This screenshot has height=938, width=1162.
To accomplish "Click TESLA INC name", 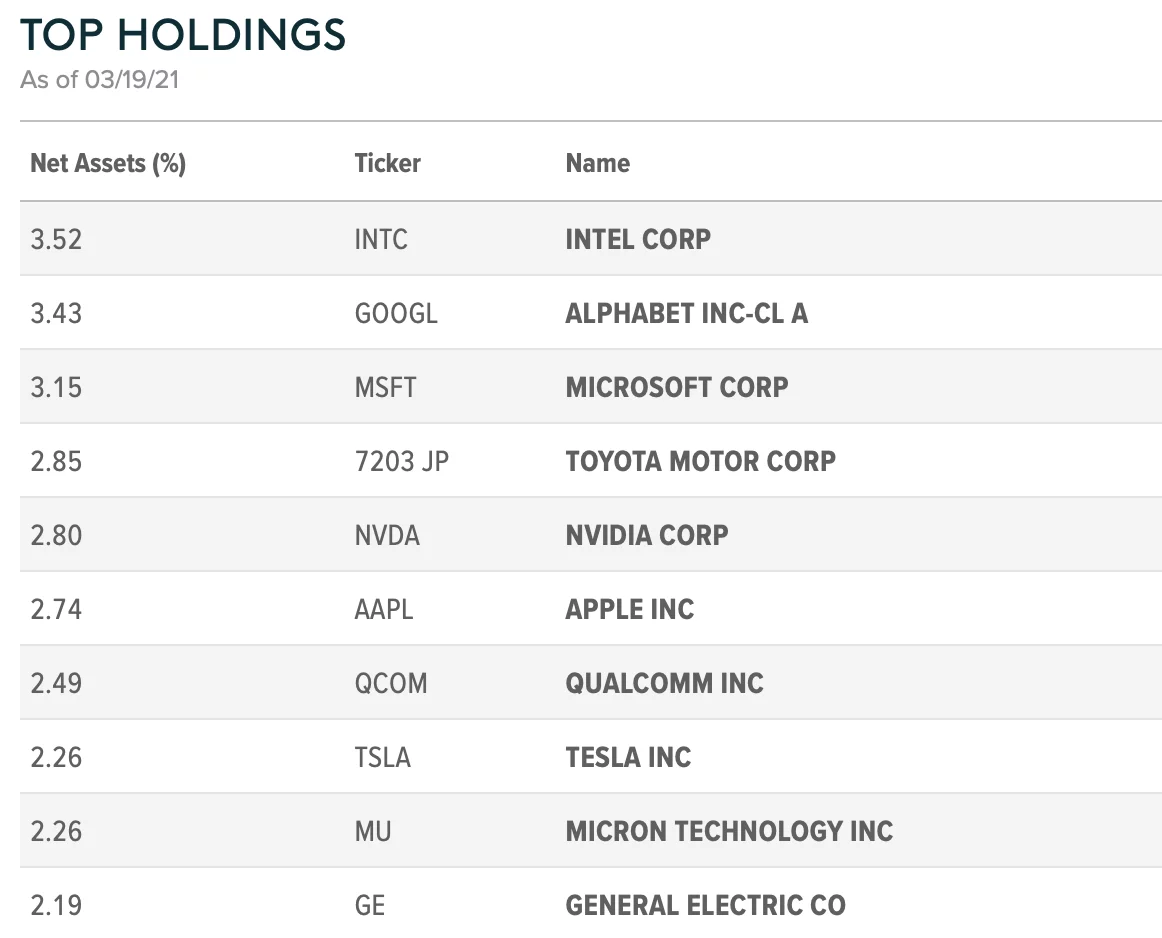I will (628, 757).
